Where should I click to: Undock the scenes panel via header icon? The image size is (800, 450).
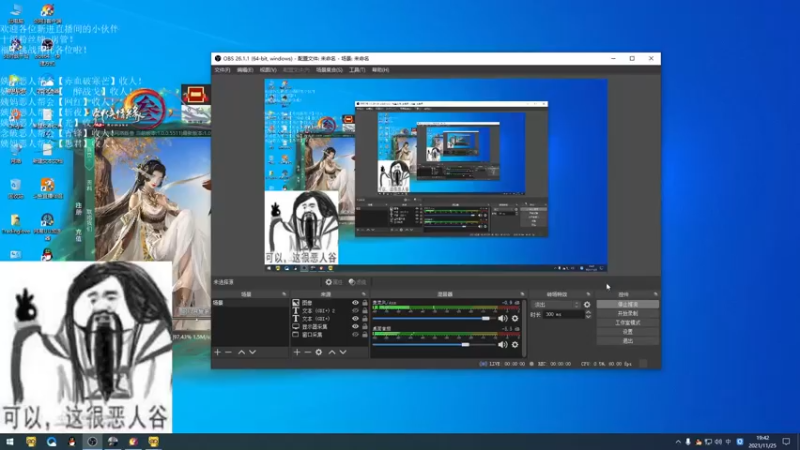[x=284, y=294]
